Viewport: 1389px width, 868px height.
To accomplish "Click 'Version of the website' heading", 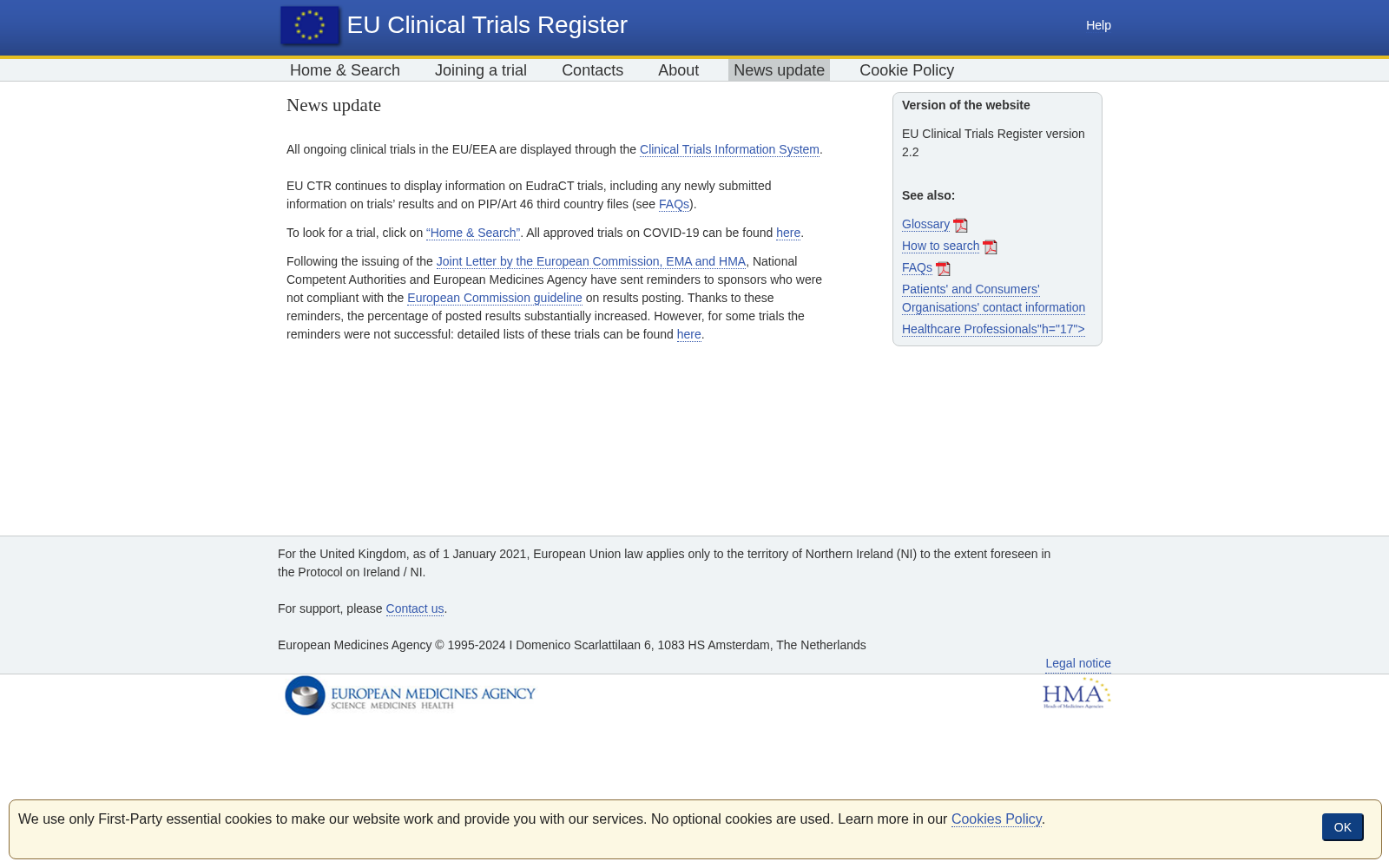I will click(x=966, y=105).
